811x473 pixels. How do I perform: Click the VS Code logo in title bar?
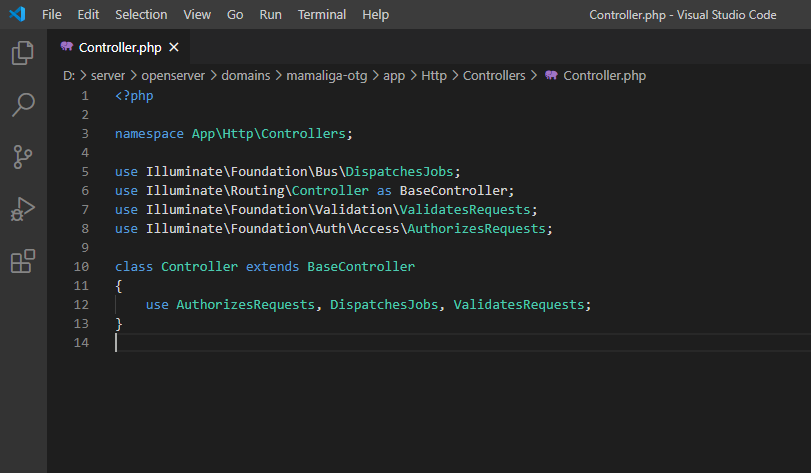point(17,15)
